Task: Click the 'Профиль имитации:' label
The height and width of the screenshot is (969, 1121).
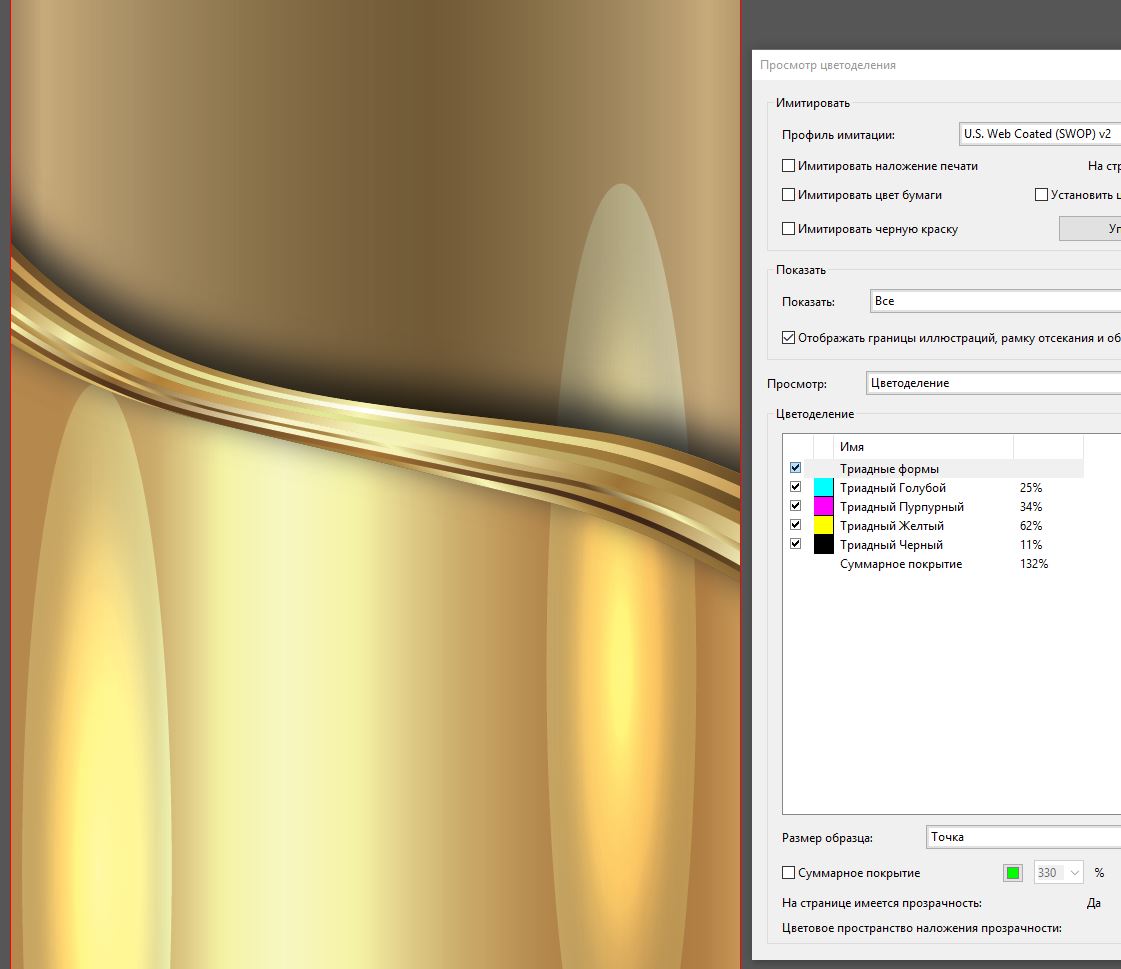Action: point(839,135)
